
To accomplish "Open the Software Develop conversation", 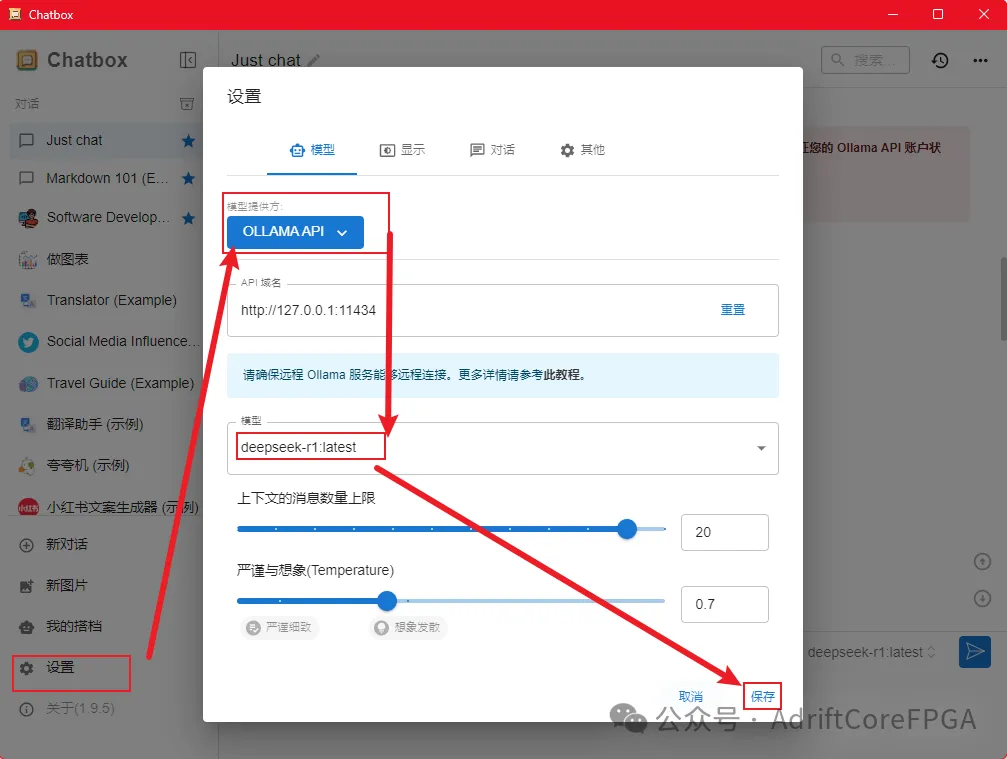I will 106,218.
